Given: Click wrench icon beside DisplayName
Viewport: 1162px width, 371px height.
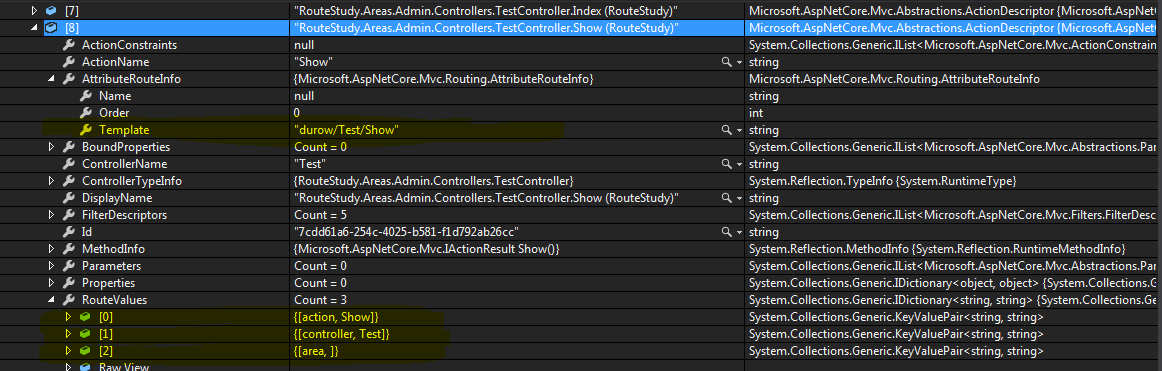Looking at the screenshot, I should point(69,198).
